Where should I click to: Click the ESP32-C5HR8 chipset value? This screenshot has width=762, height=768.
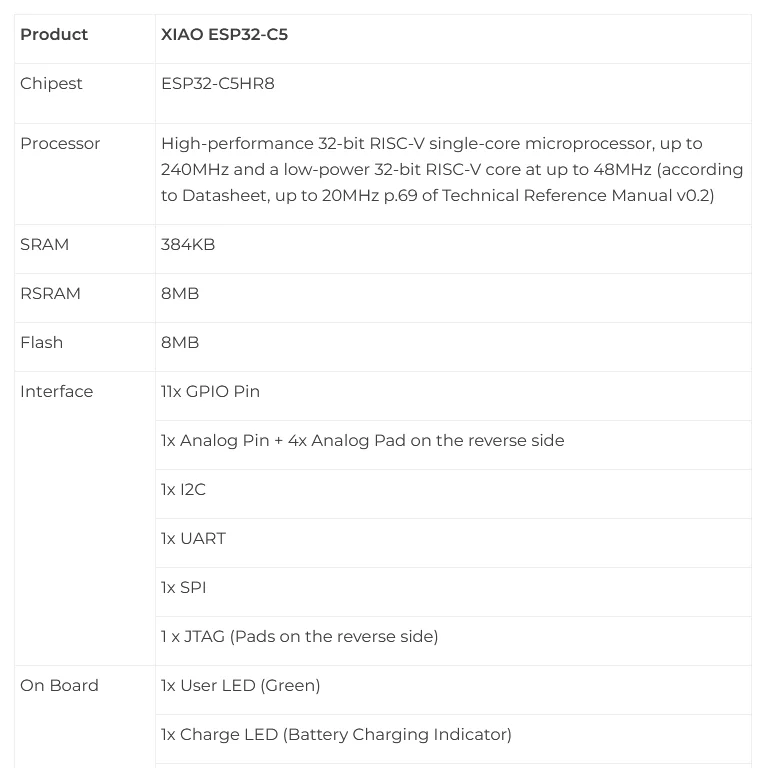coord(217,83)
